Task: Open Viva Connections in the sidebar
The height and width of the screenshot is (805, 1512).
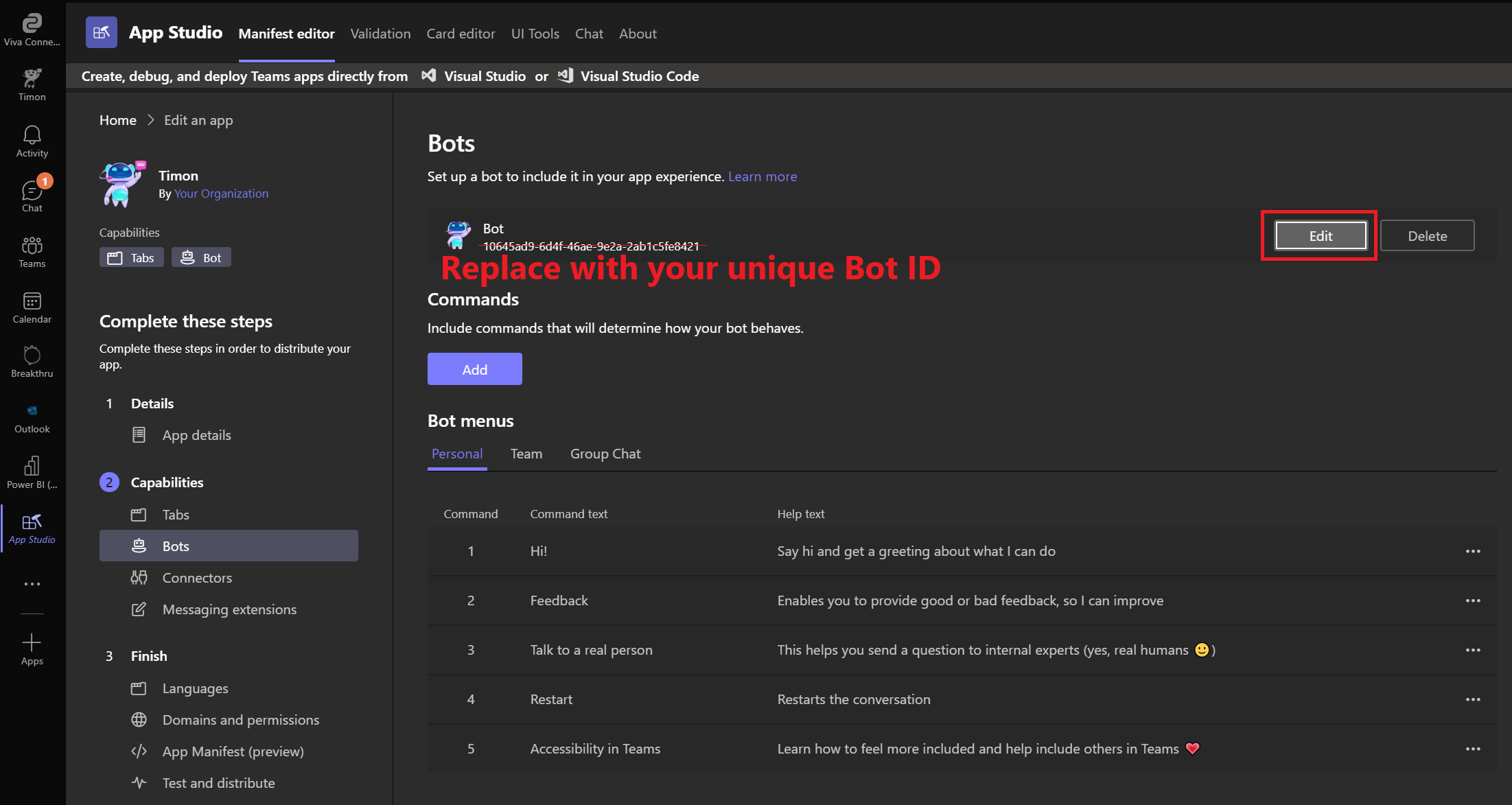Action: tap(32, 31)
